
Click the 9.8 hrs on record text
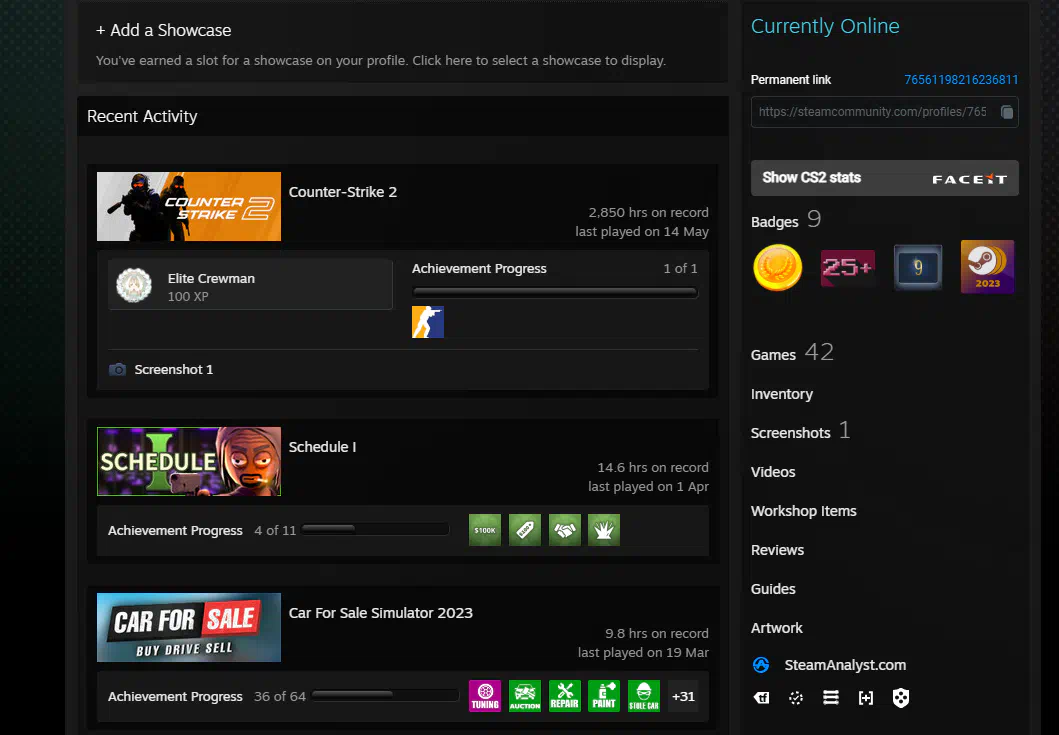[x=656, y=634]
